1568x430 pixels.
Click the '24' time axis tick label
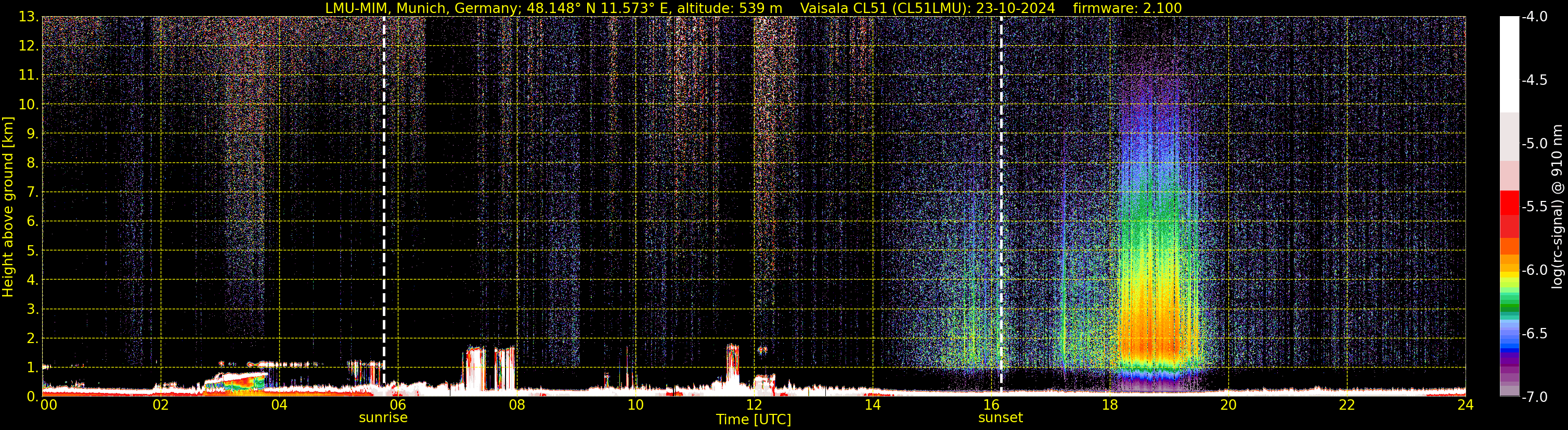click(1465, 405)
